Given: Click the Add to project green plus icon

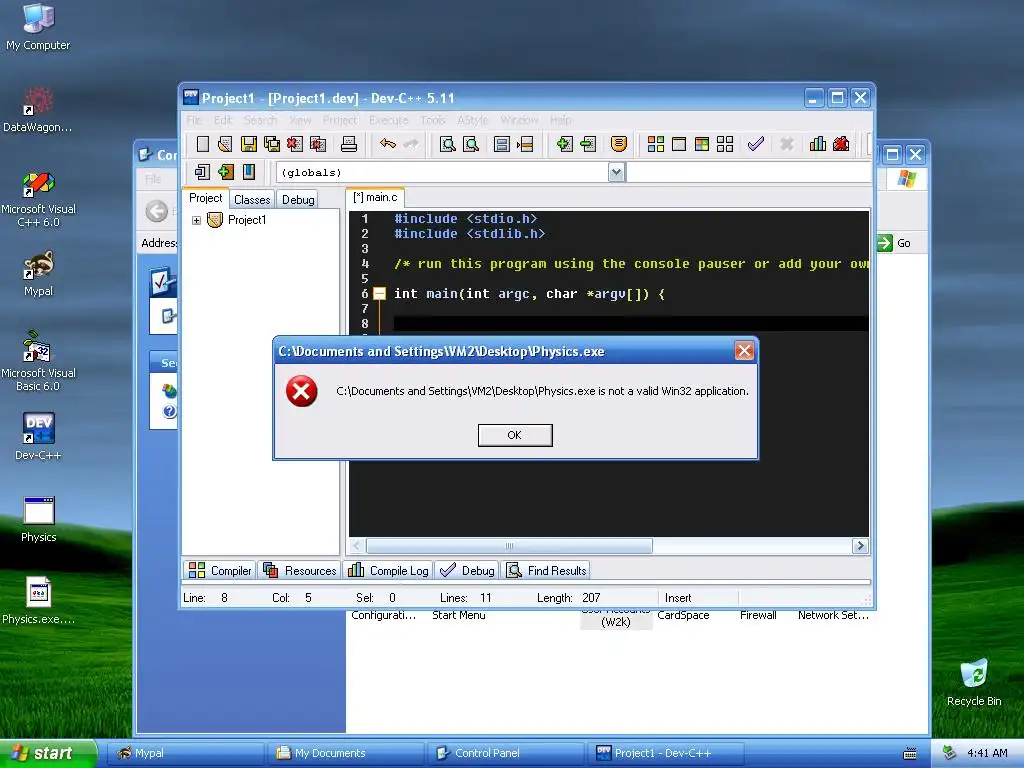Looking at the screenshot, I should (x=564, y=144).
